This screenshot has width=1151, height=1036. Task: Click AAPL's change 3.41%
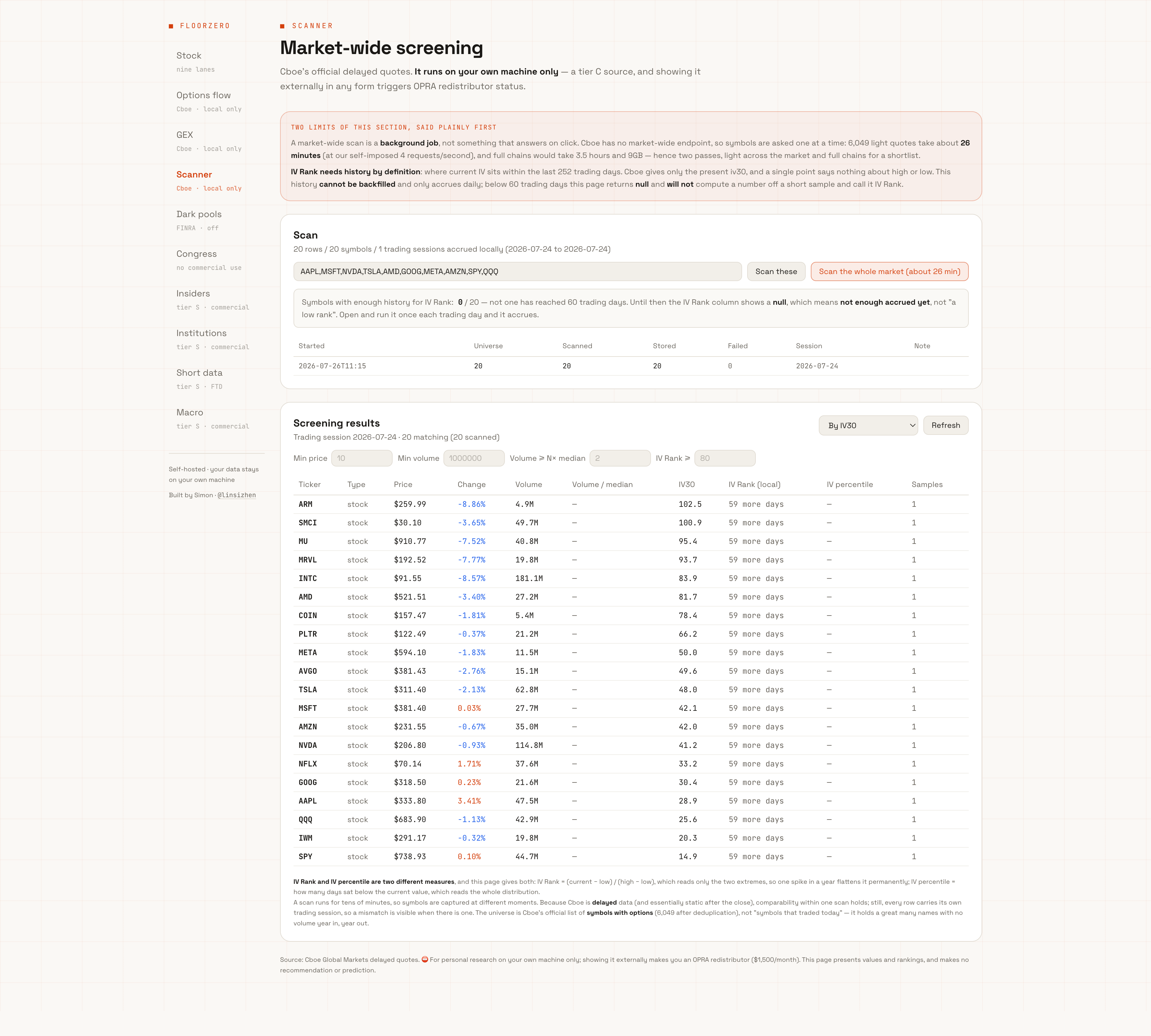[469, 801]
